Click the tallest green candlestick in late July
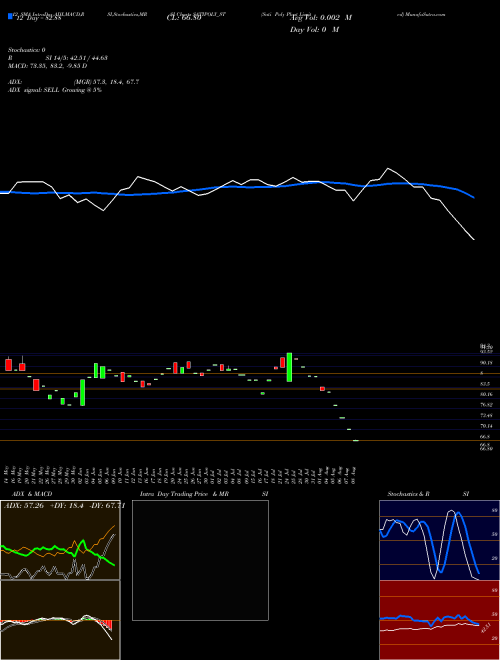 click(289, 367)
